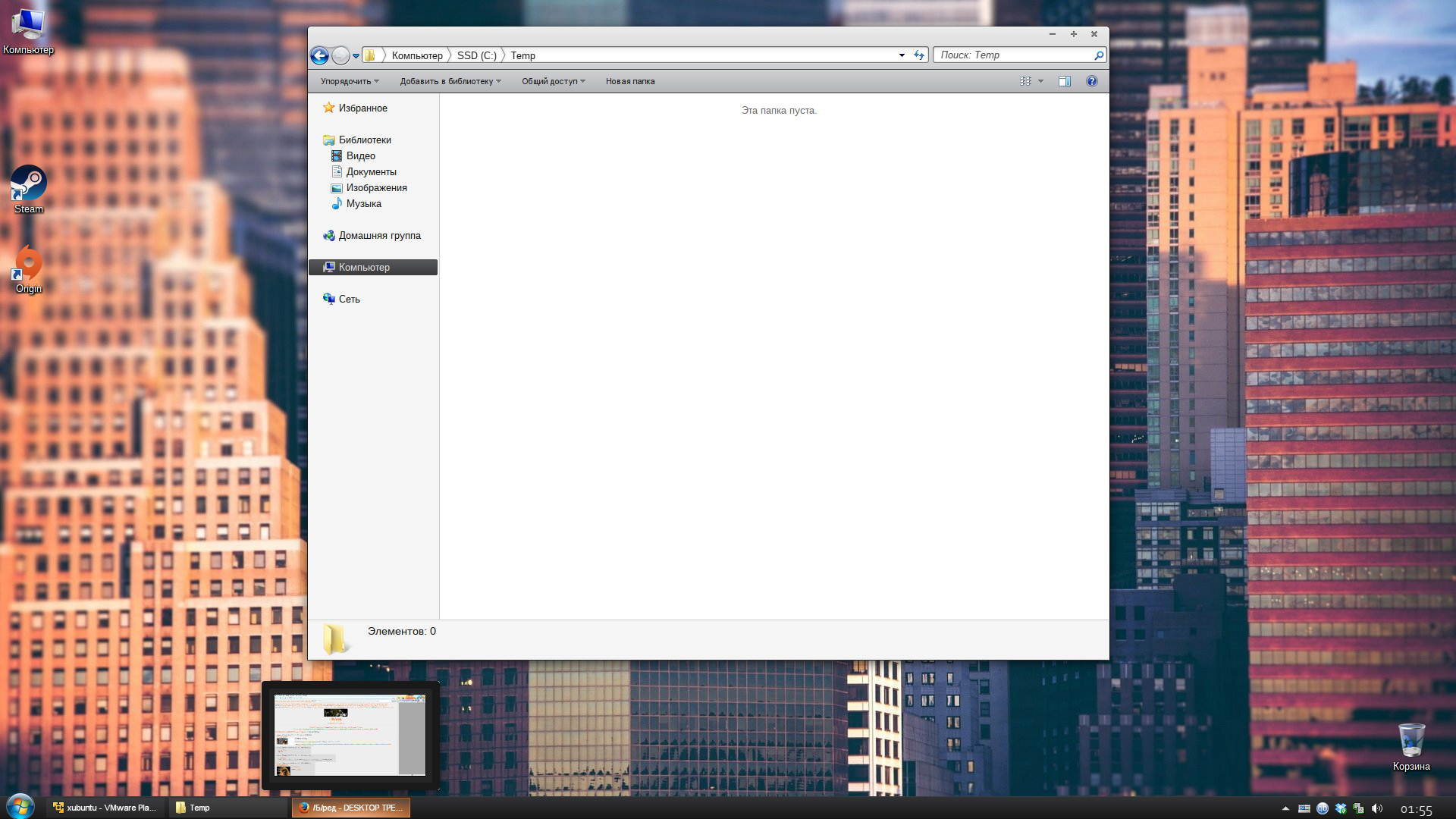
Task: Select Документы in the navigation pane
Action: 371,172
